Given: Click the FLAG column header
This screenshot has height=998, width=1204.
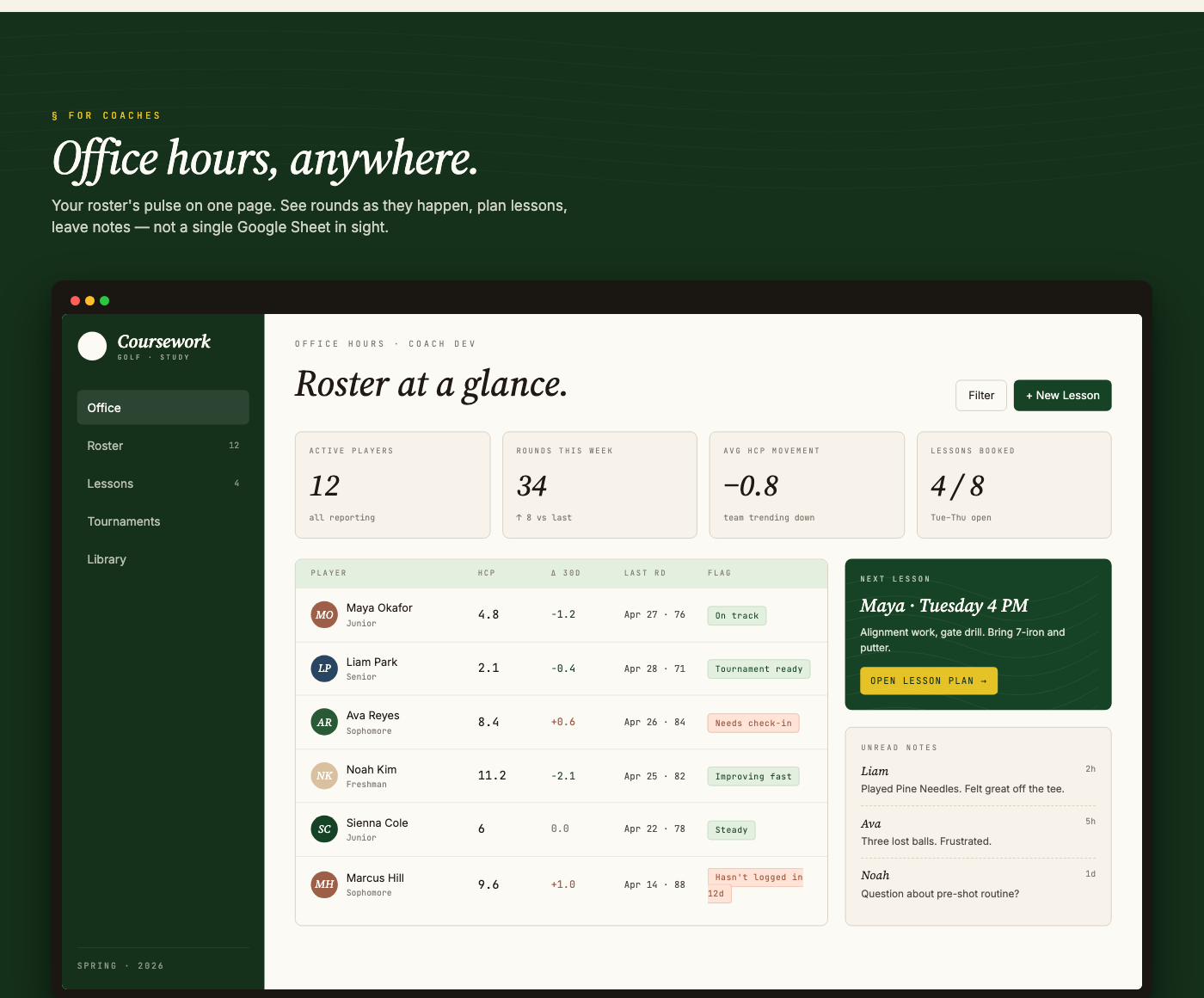Looking at the screenshot, I should click(720, 573).
